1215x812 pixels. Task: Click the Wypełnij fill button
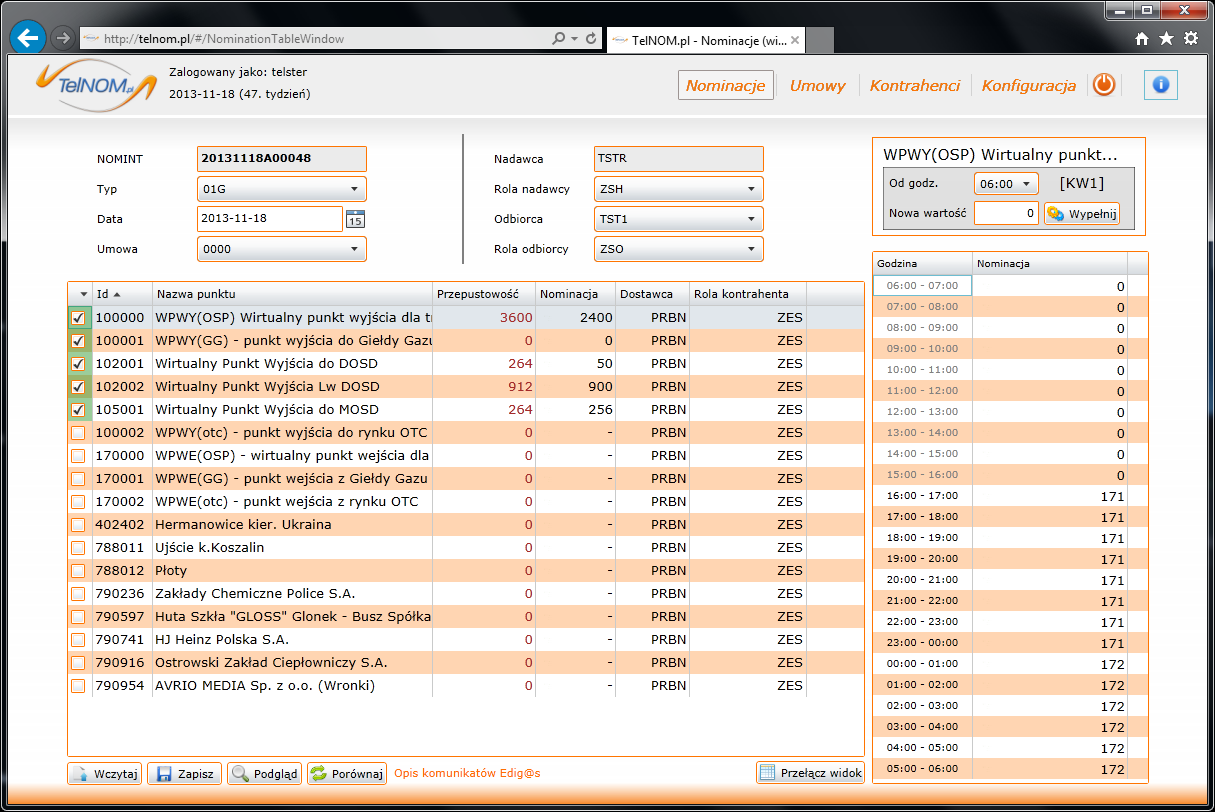pyautogui.click(x=1082, y=213)
